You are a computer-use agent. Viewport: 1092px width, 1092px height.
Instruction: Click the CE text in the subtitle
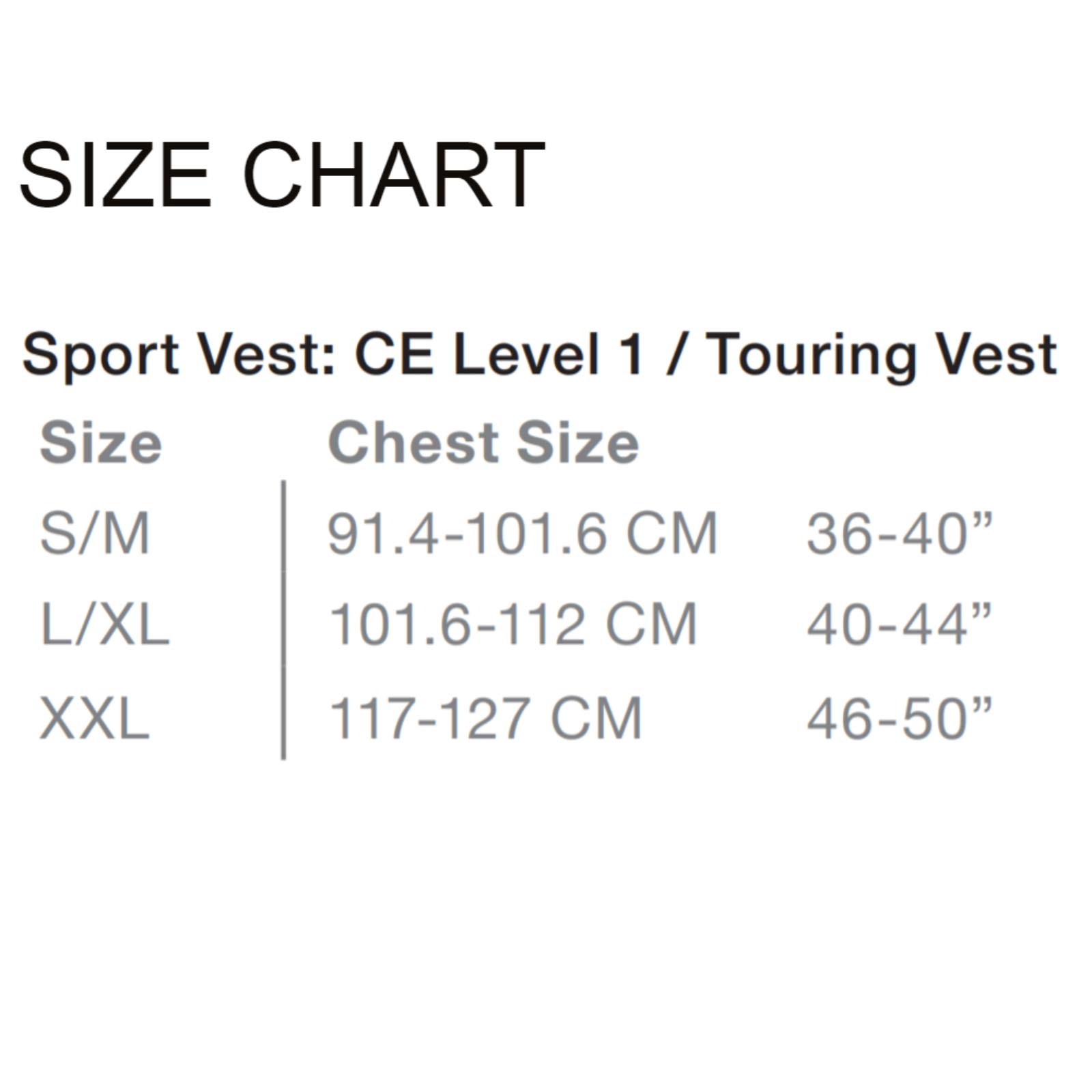[393, 354]
